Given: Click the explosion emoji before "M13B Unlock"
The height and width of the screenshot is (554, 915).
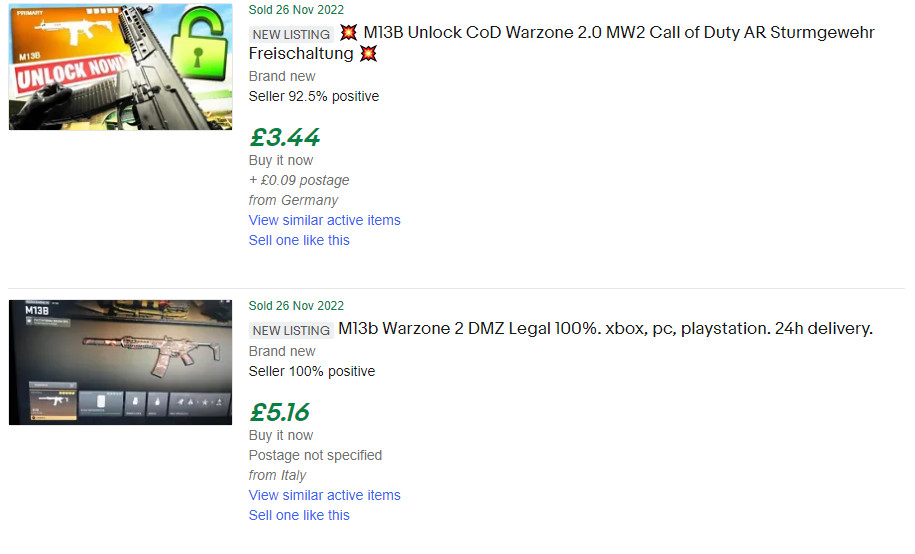Looking at the screenshot, I should click(347, 33).
